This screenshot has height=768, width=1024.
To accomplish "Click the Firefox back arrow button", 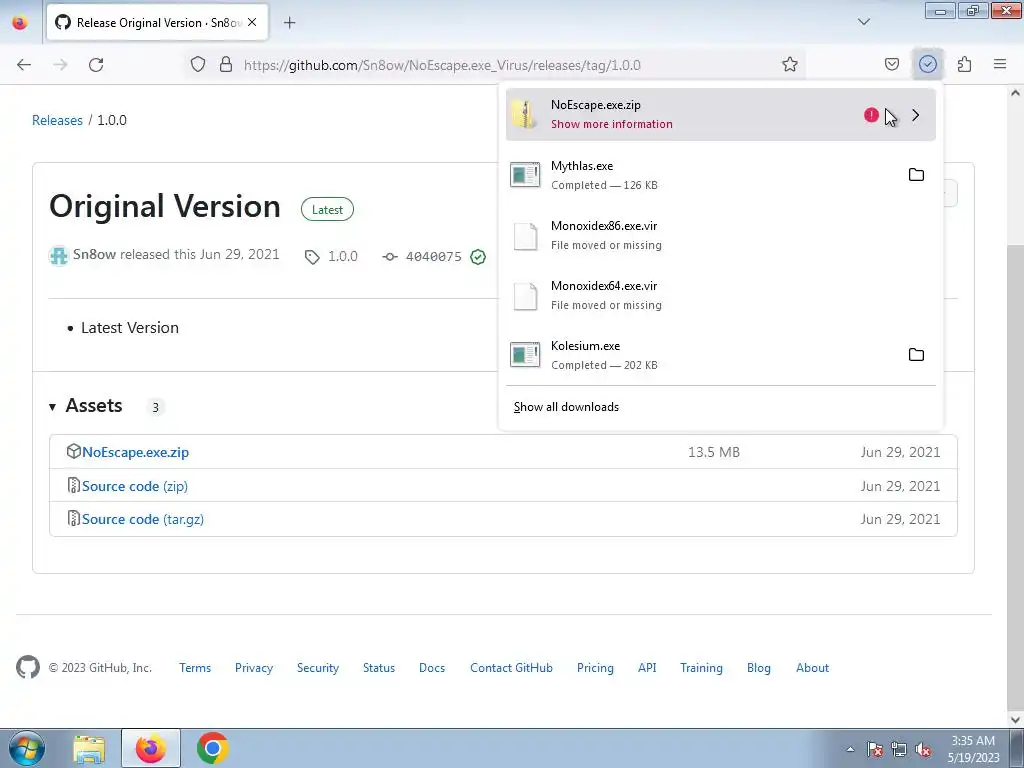I will (x=24, y=65).
